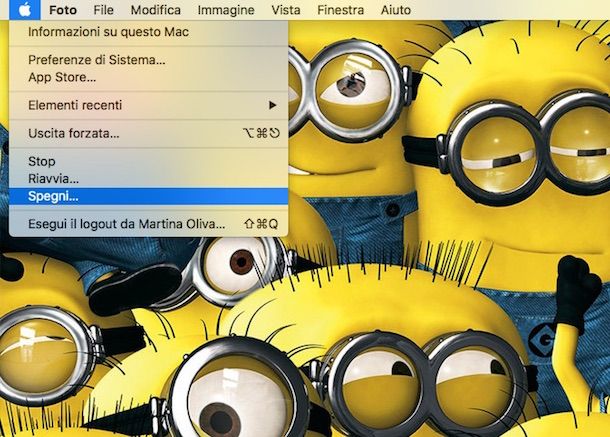This screenshot has height=437, width=610.
Task: Open Preferenze di Sistema
Action: click(x=148, y=60)
